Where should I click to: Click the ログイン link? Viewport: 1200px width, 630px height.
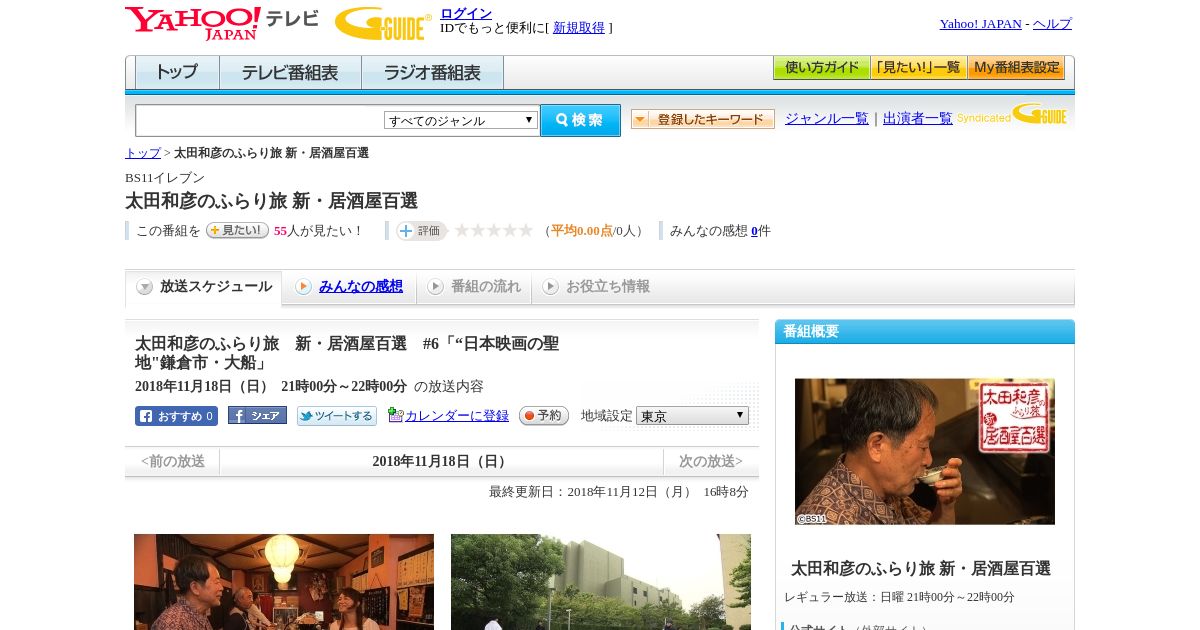[466, 13]
